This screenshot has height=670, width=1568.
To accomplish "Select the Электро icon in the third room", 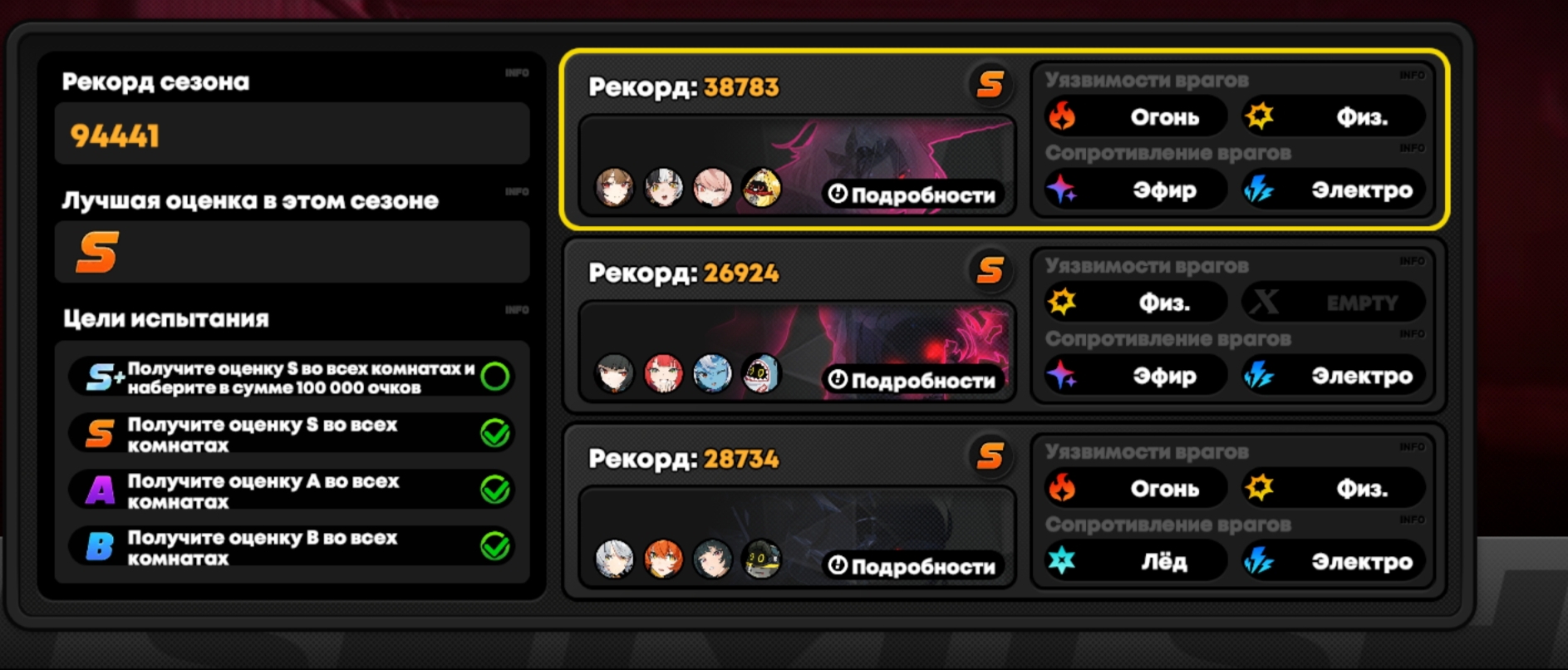I will click(x=1259, y=562).
